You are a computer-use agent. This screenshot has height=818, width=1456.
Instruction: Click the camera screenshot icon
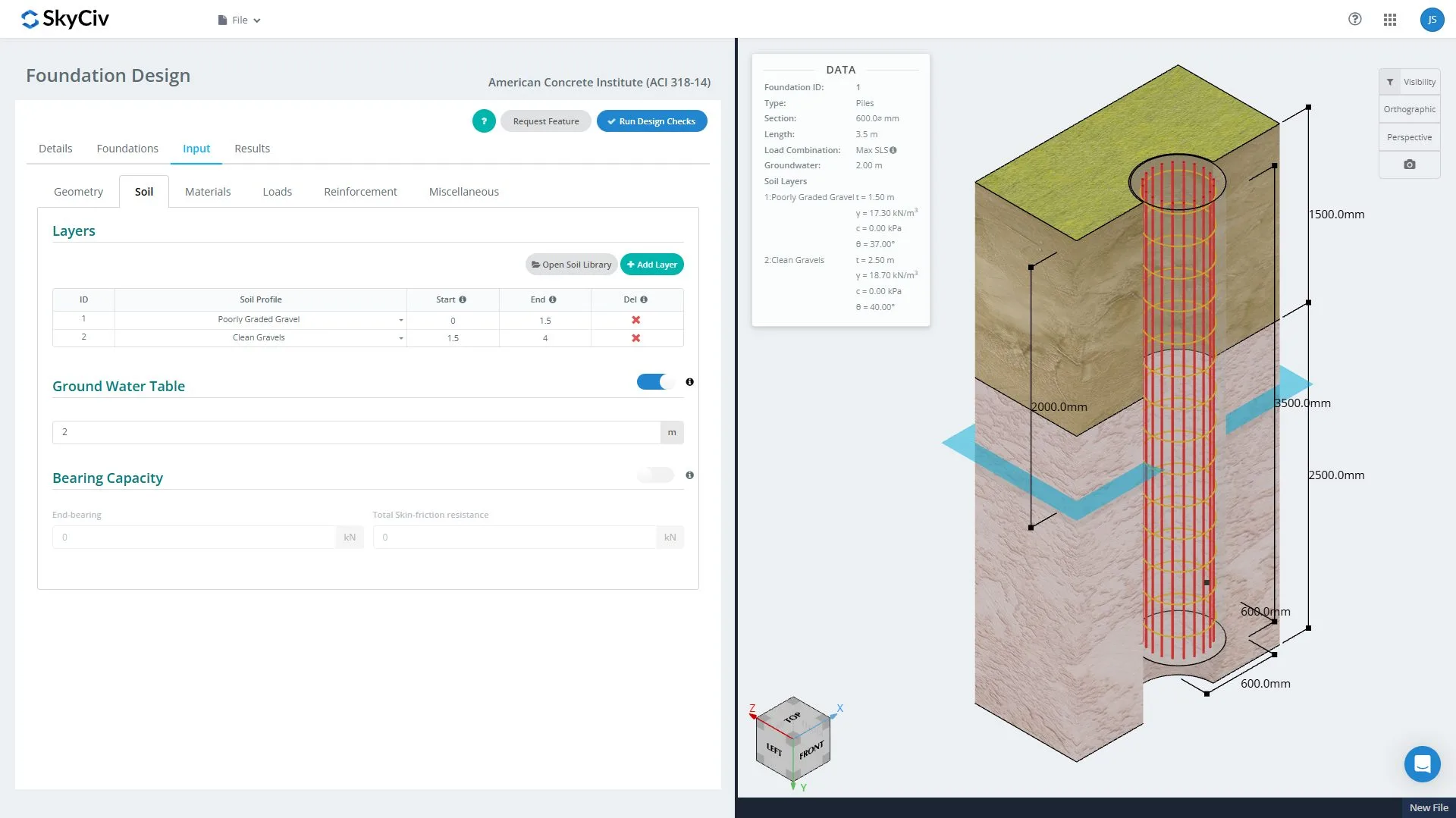click(1409, 165)
